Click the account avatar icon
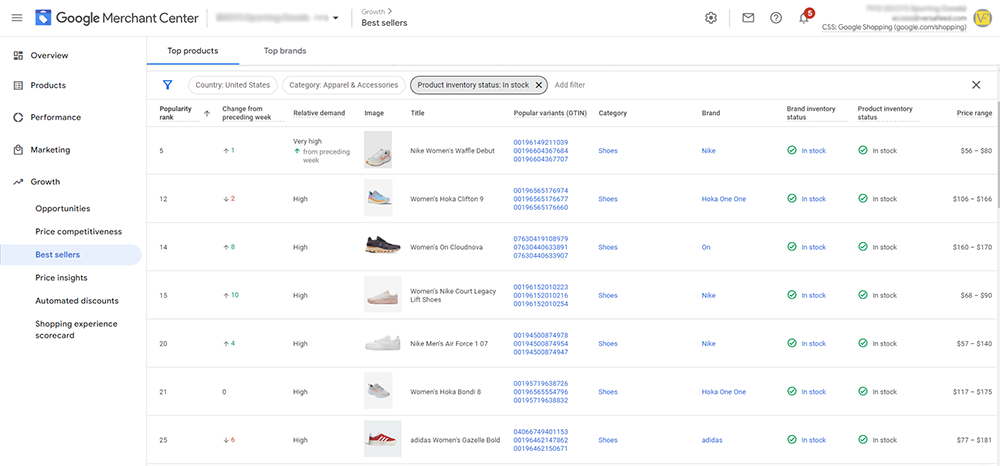 pos(982,18)
